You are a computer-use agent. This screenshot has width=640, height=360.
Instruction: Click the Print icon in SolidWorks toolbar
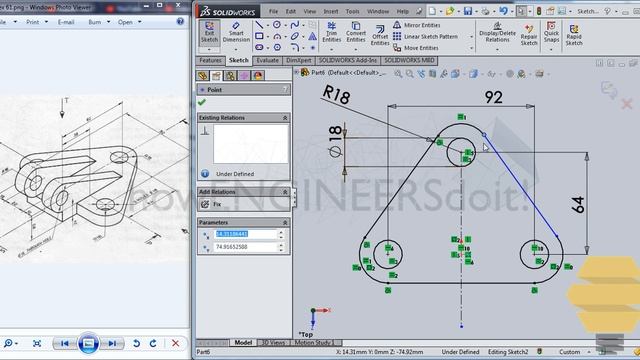point(485,11)
